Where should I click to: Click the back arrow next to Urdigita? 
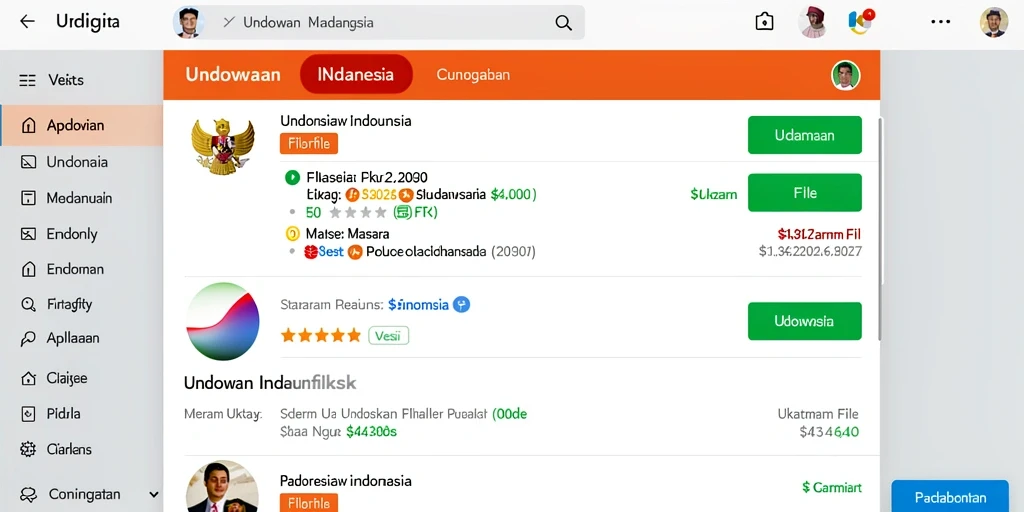[x=27, y=22]
